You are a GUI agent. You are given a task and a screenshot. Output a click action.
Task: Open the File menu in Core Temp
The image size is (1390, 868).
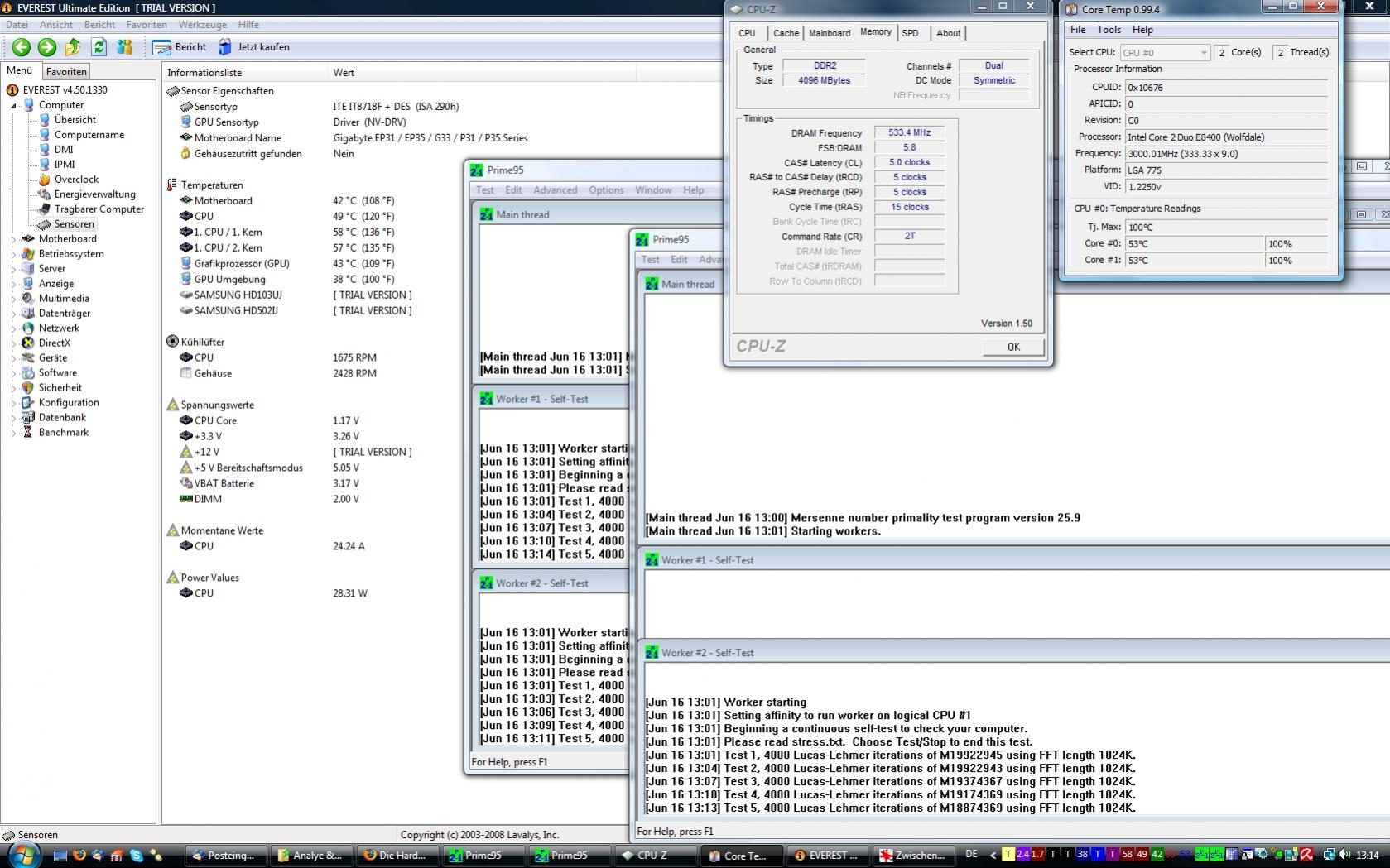[1078, 30]
